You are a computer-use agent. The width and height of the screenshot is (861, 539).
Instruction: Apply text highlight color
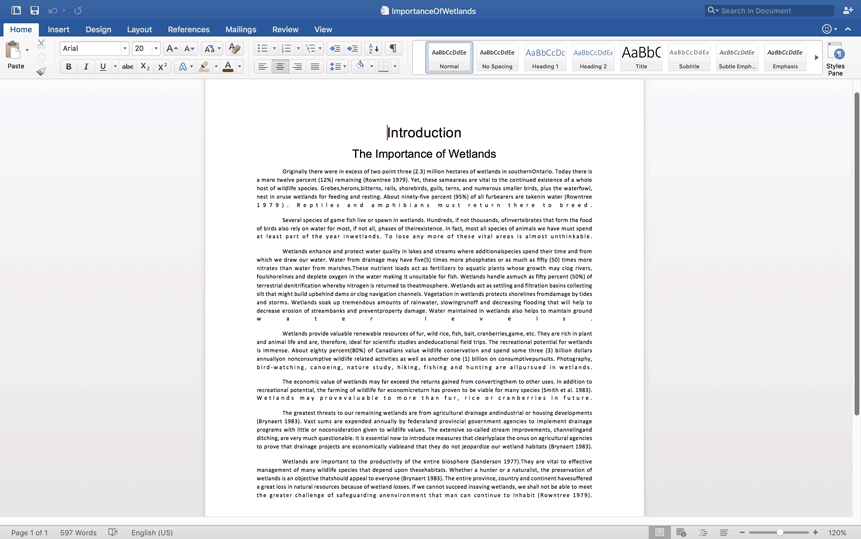tap(204, 66)
